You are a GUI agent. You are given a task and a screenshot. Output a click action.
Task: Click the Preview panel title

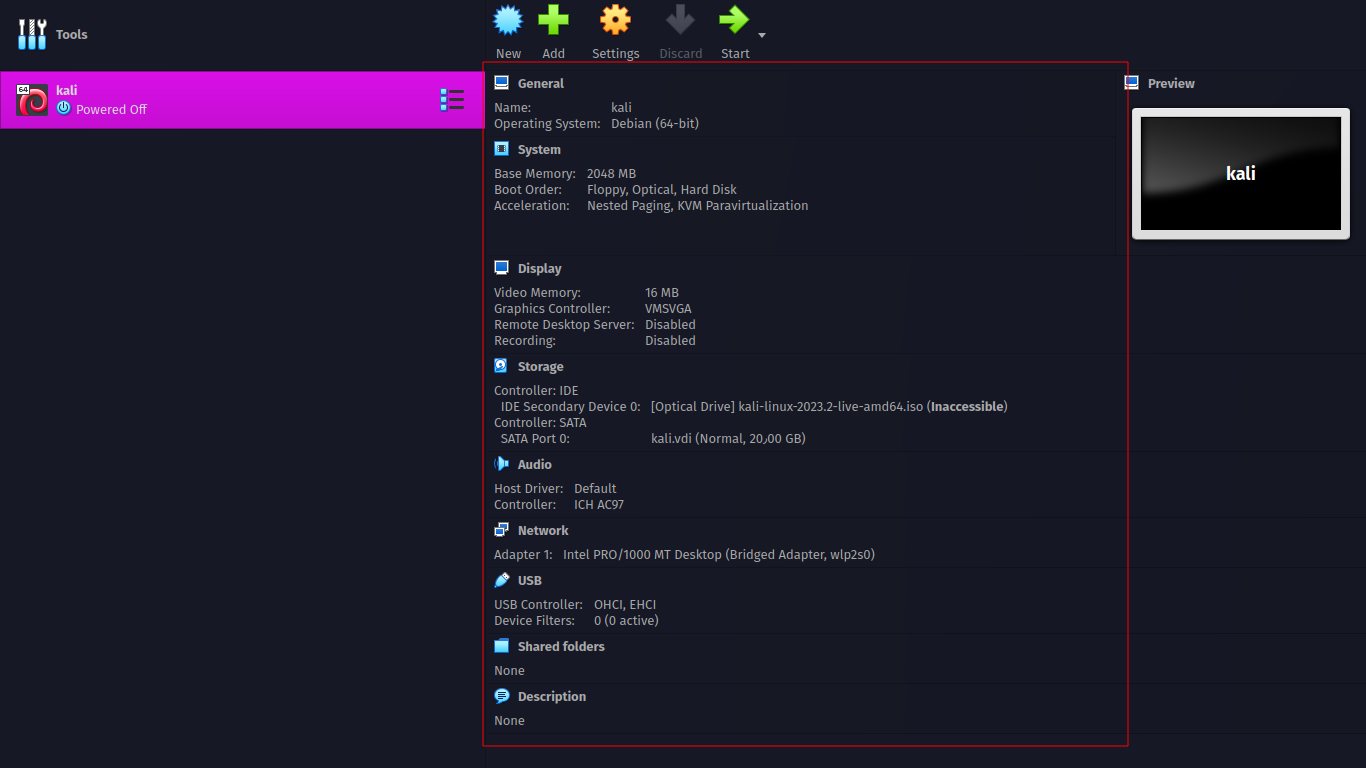(x=1171, y=84)
